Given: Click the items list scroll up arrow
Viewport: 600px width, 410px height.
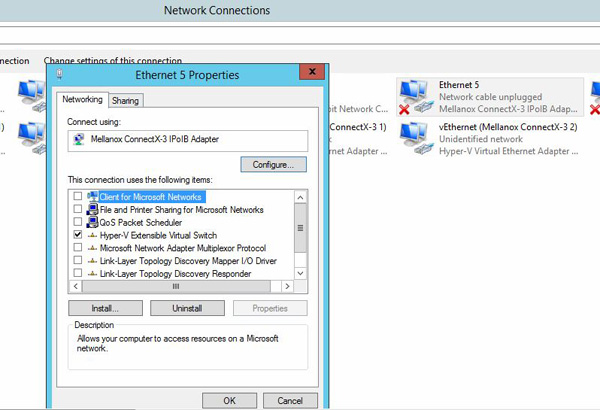Looking at the screenshot, I should click(300, 197).
